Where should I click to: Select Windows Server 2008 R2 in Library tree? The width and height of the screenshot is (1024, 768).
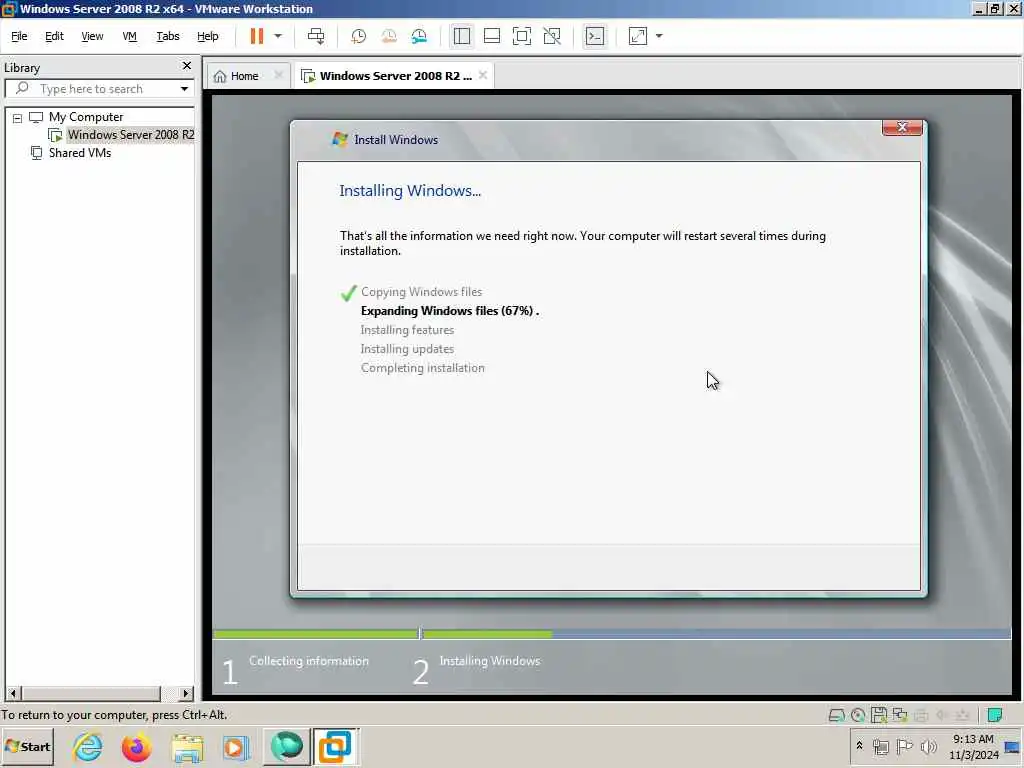131,135
